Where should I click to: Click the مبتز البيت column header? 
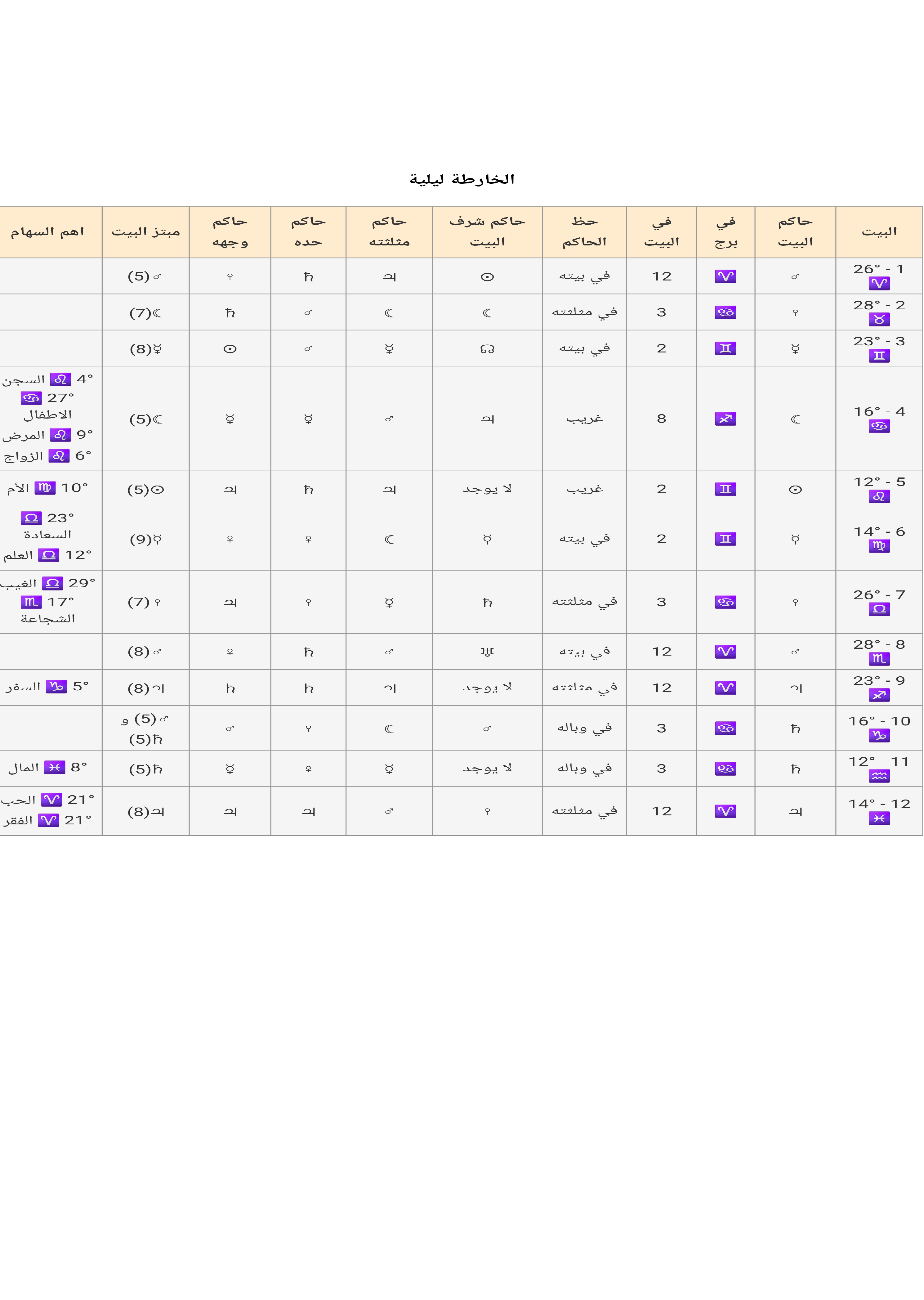click(146, 232)
